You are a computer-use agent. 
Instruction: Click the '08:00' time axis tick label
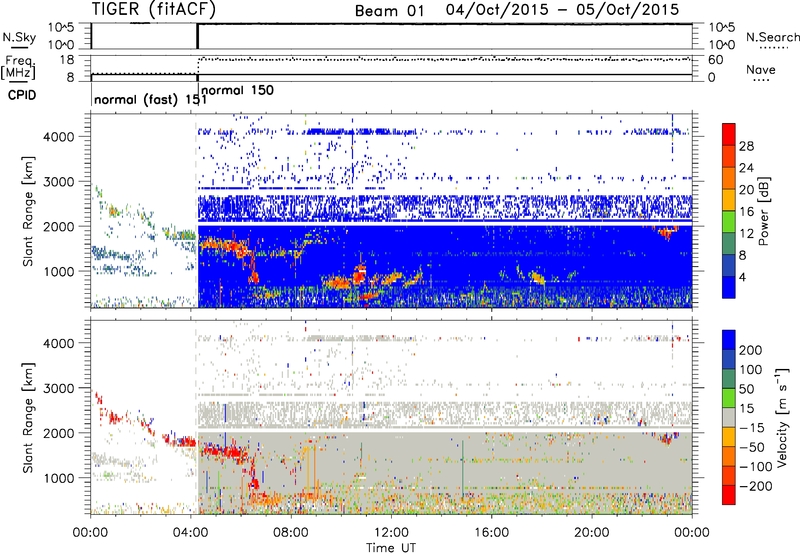point(291,533)
